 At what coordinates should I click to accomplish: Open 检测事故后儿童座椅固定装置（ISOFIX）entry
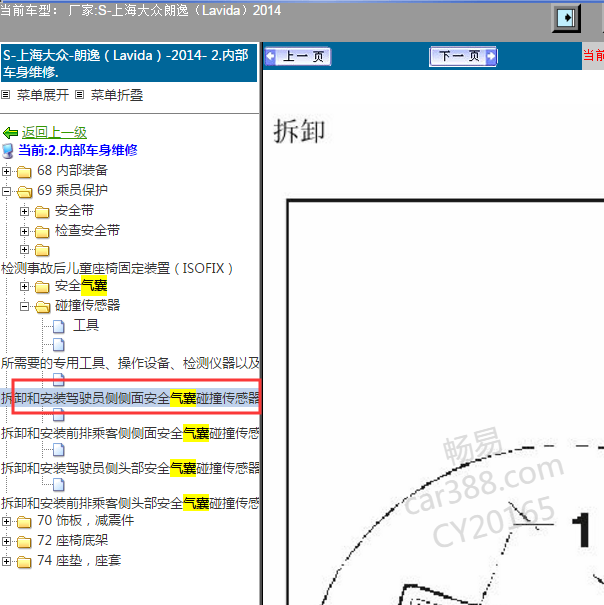click(117, 268)
